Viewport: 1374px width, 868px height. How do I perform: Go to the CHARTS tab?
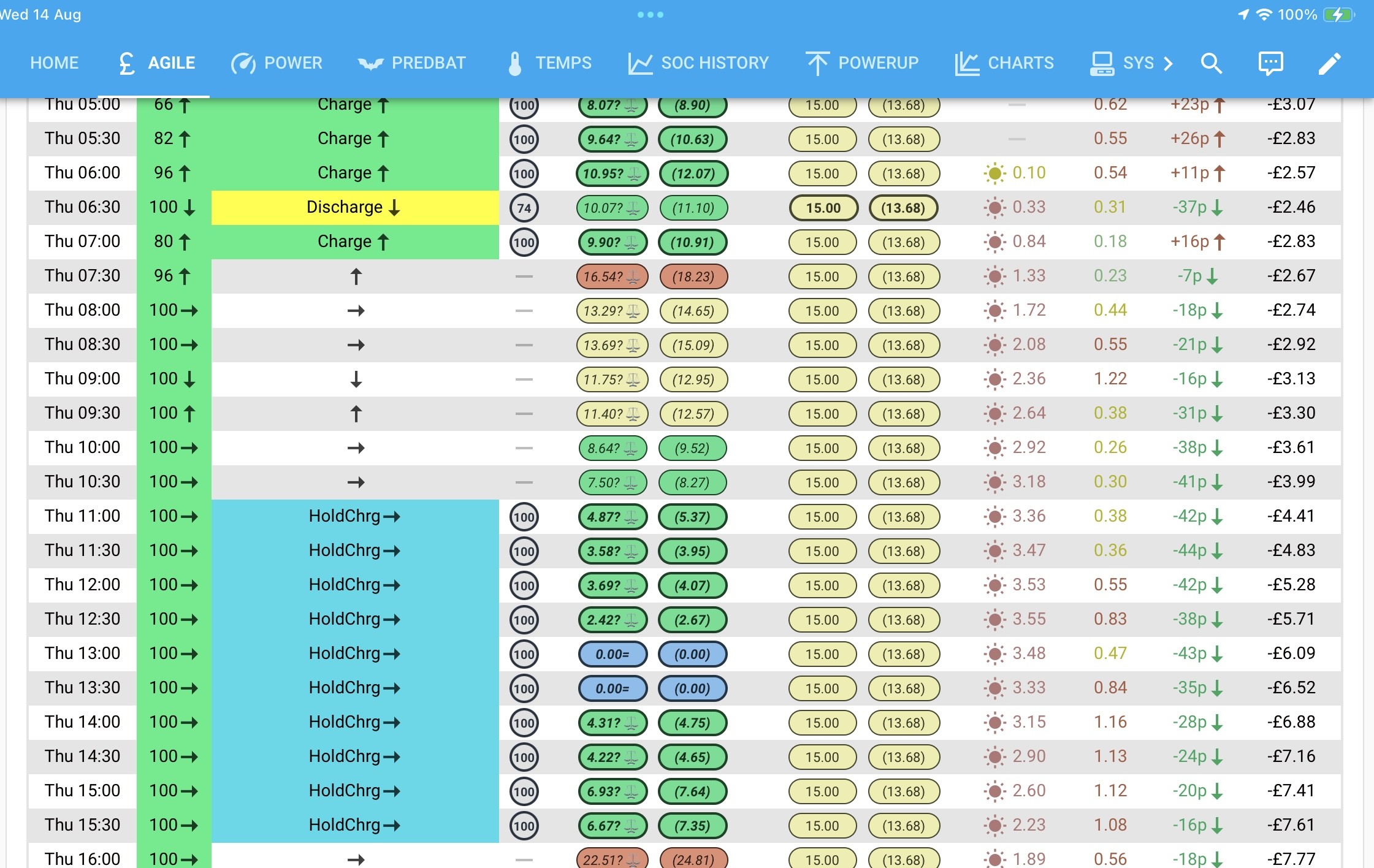pos(1004,63)
